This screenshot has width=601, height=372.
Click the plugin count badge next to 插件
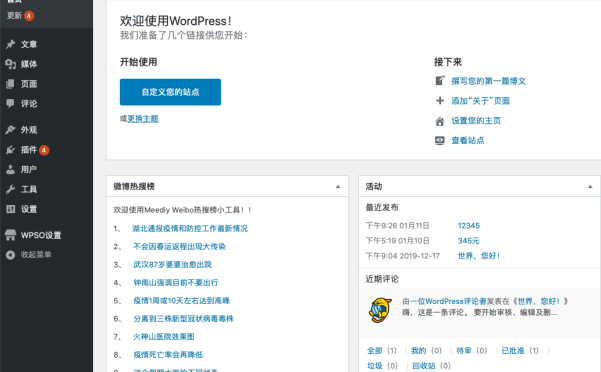pos(44,150)
